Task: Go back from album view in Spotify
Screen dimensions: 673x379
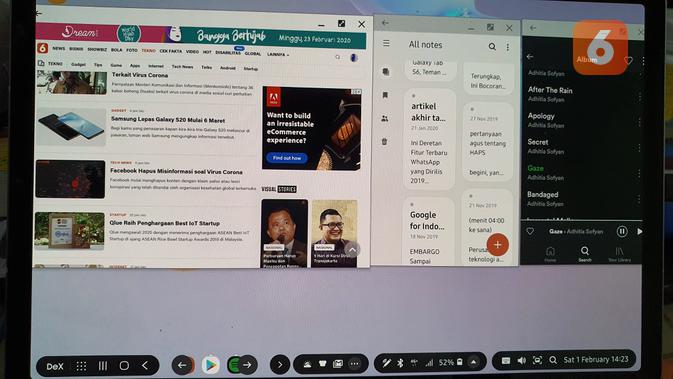Action: (530, 57)
